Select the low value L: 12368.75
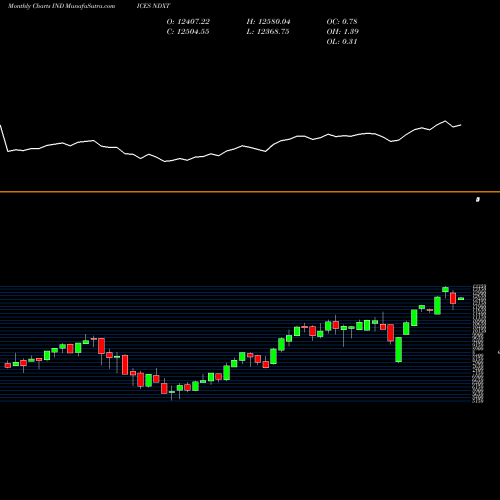This screenshot has height=500, width=500. point(268,32)
